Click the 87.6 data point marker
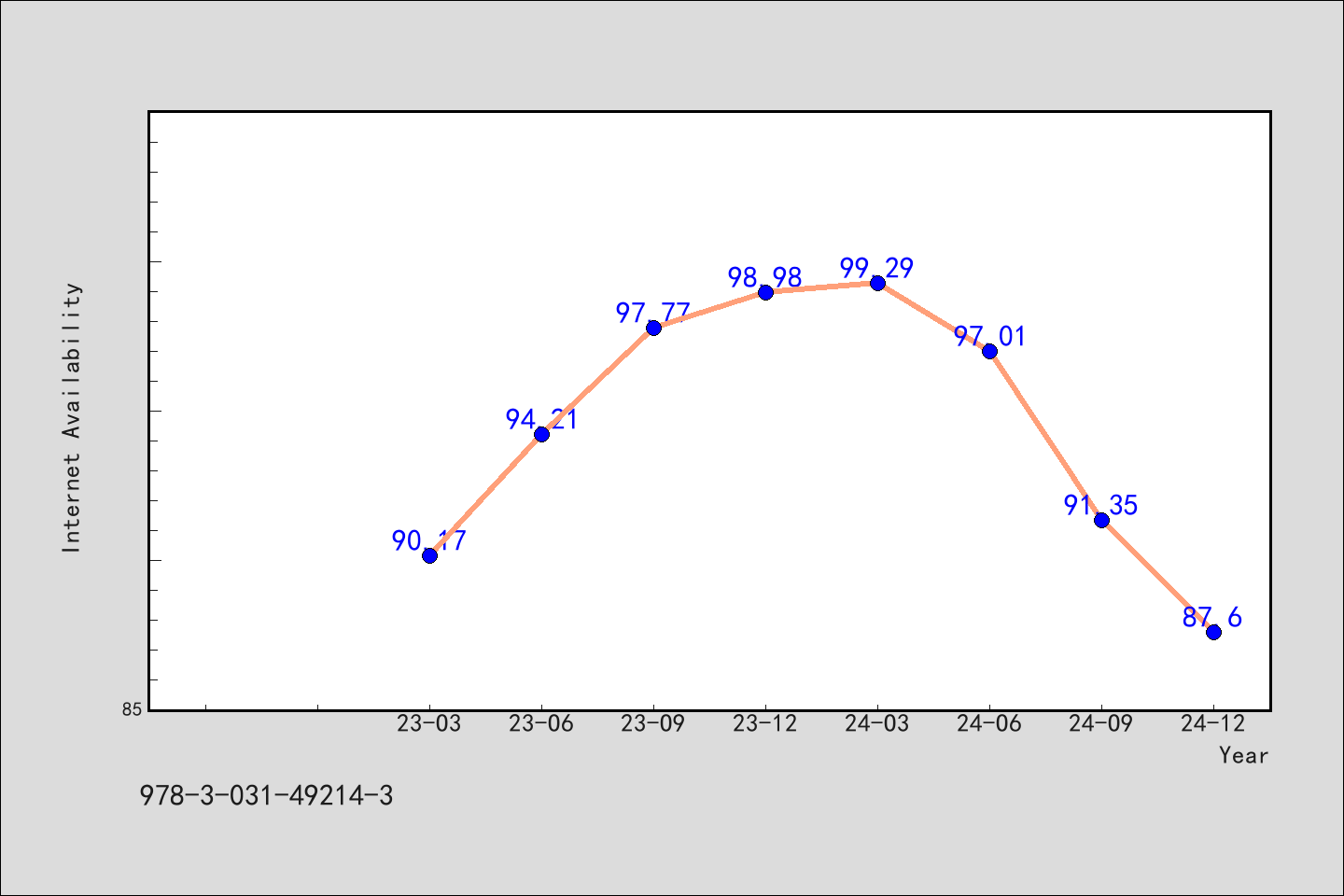This screenshot has width=1344, height=896. (1213, 632)
